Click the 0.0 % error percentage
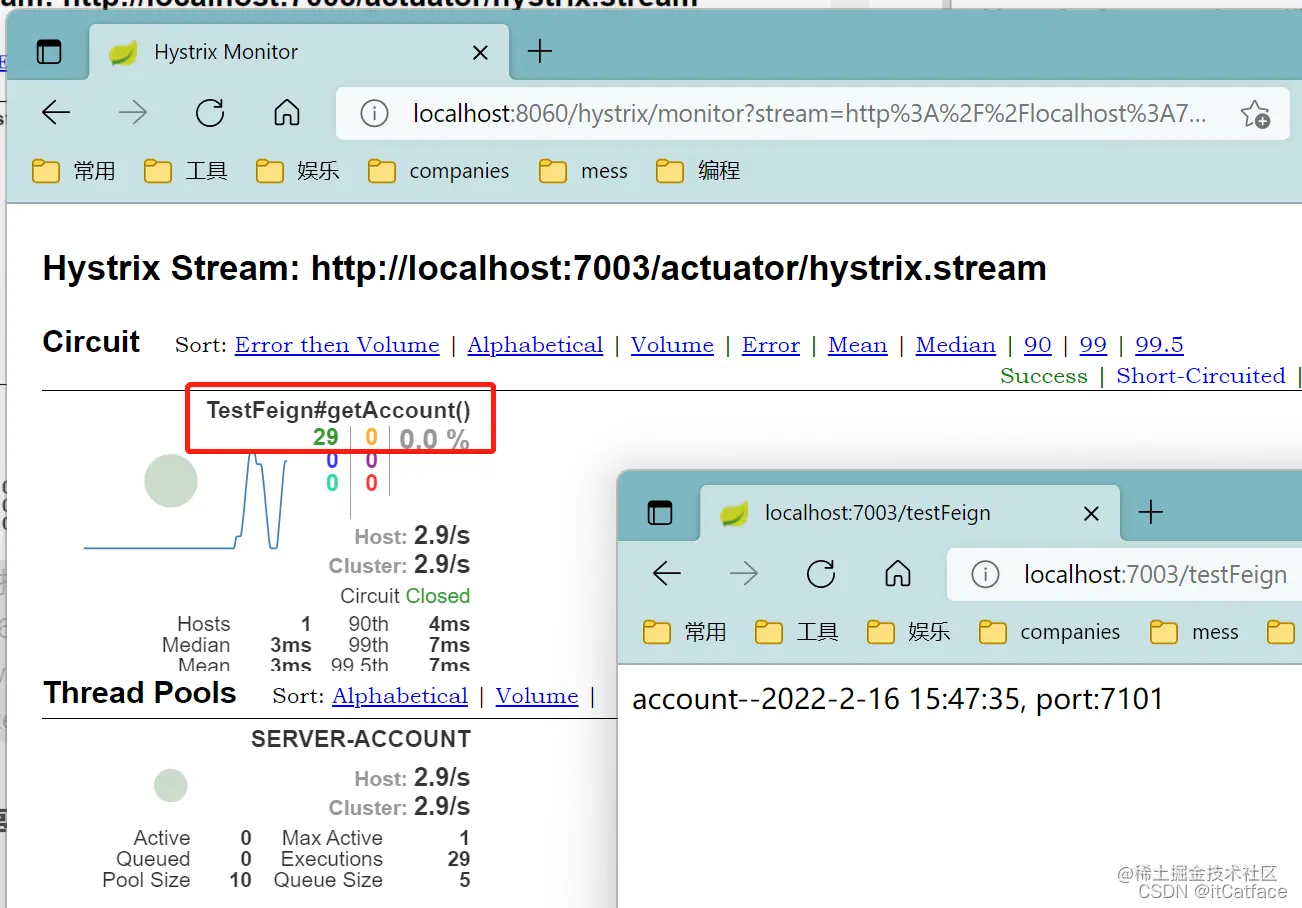This screenshot has width=1302, height=908. coord(434,439)
